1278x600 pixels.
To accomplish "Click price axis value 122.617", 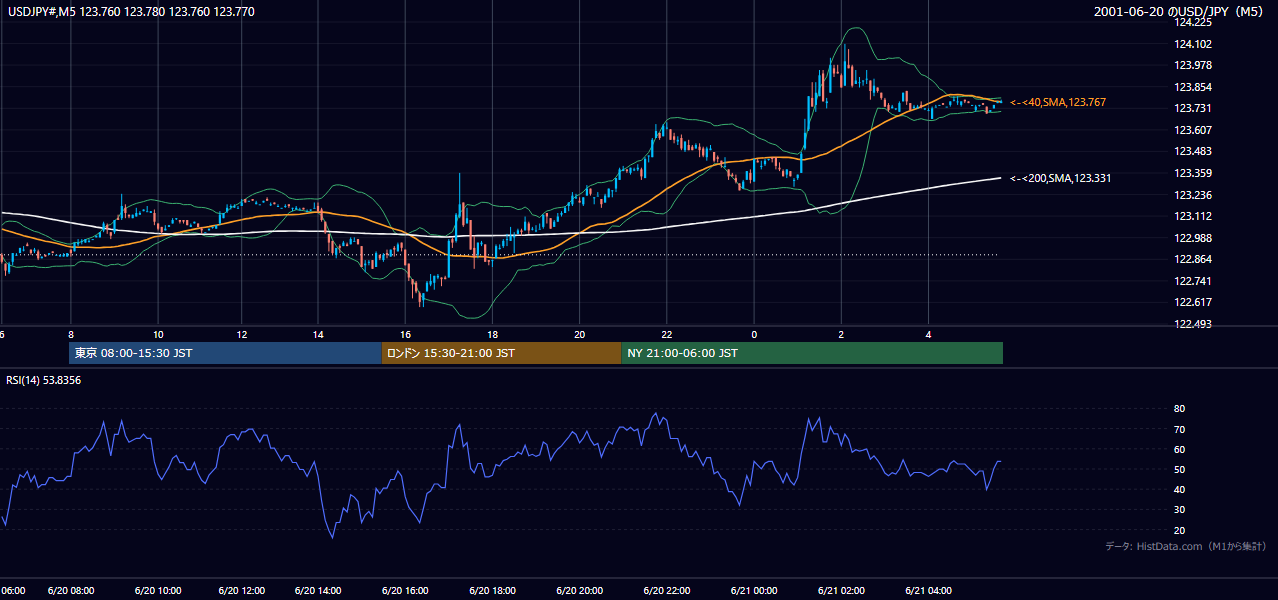I will click(x=1193, y=302).
